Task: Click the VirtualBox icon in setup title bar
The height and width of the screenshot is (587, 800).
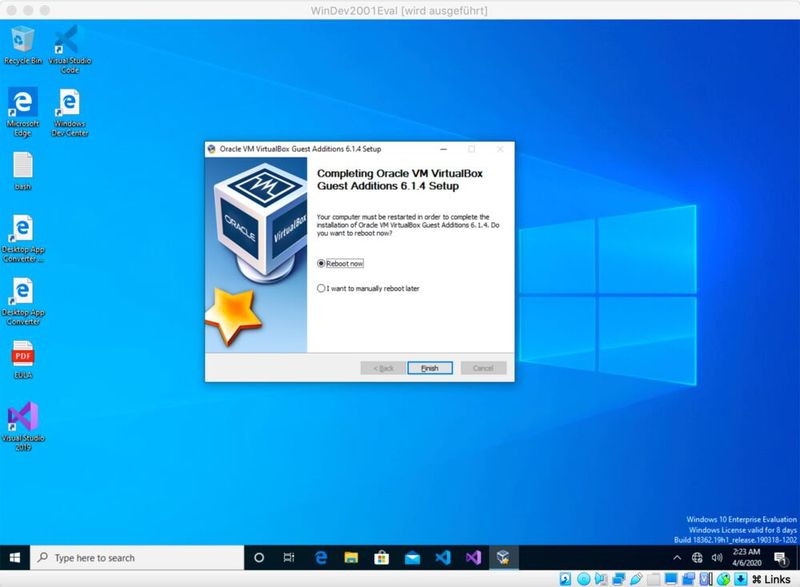Action: [212, 149]
